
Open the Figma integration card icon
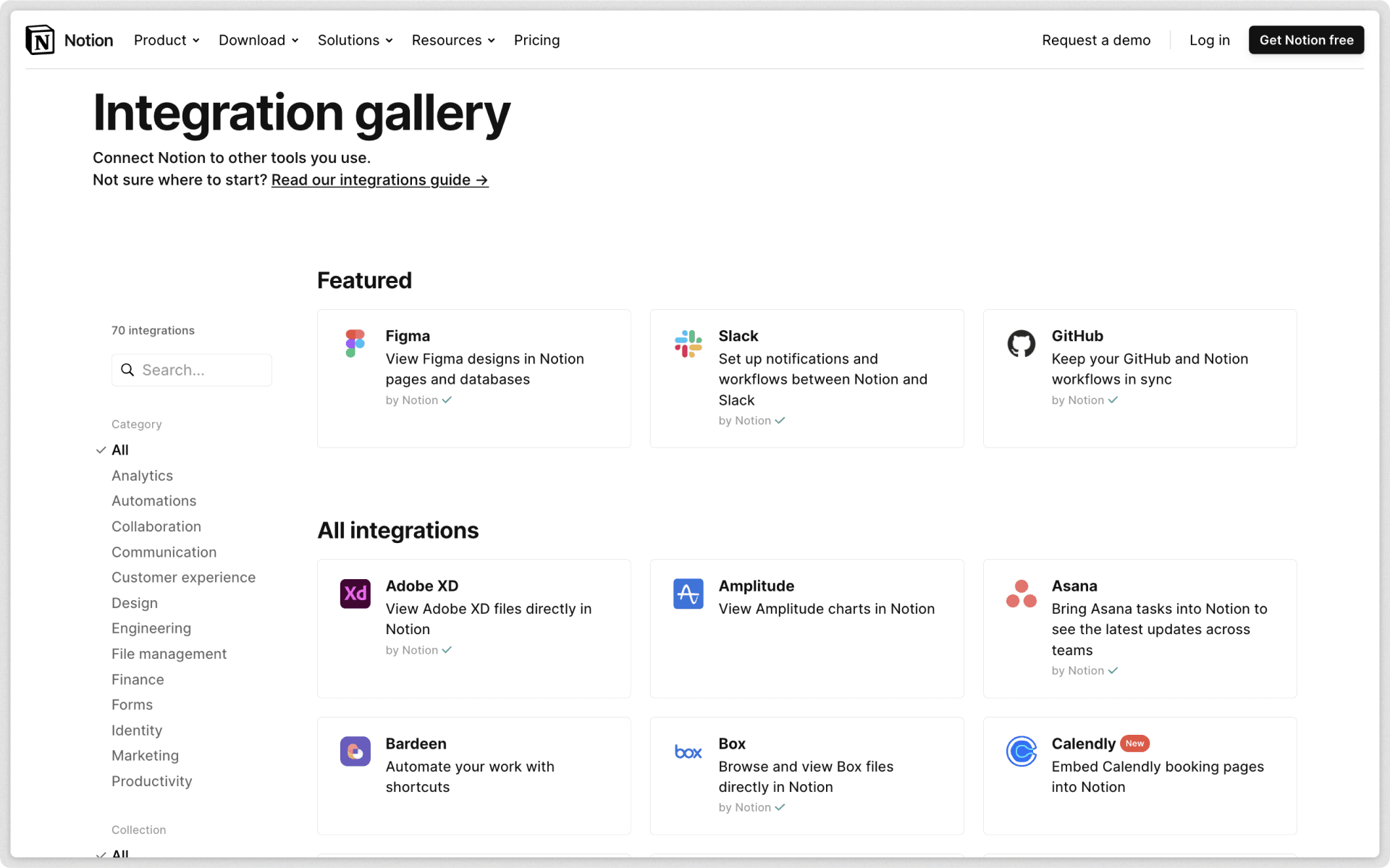(355, 343)
